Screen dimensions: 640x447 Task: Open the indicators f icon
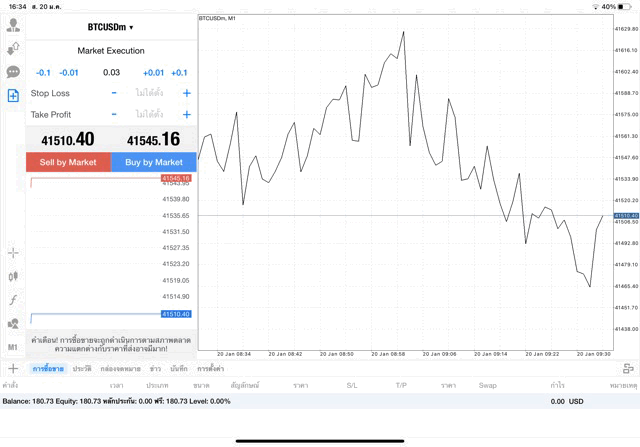(13, 300)
